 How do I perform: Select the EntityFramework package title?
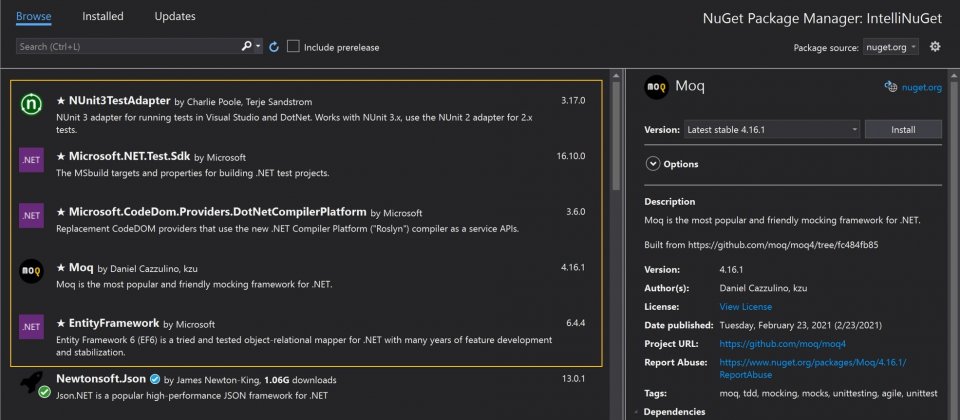click(x=114, y=323)
